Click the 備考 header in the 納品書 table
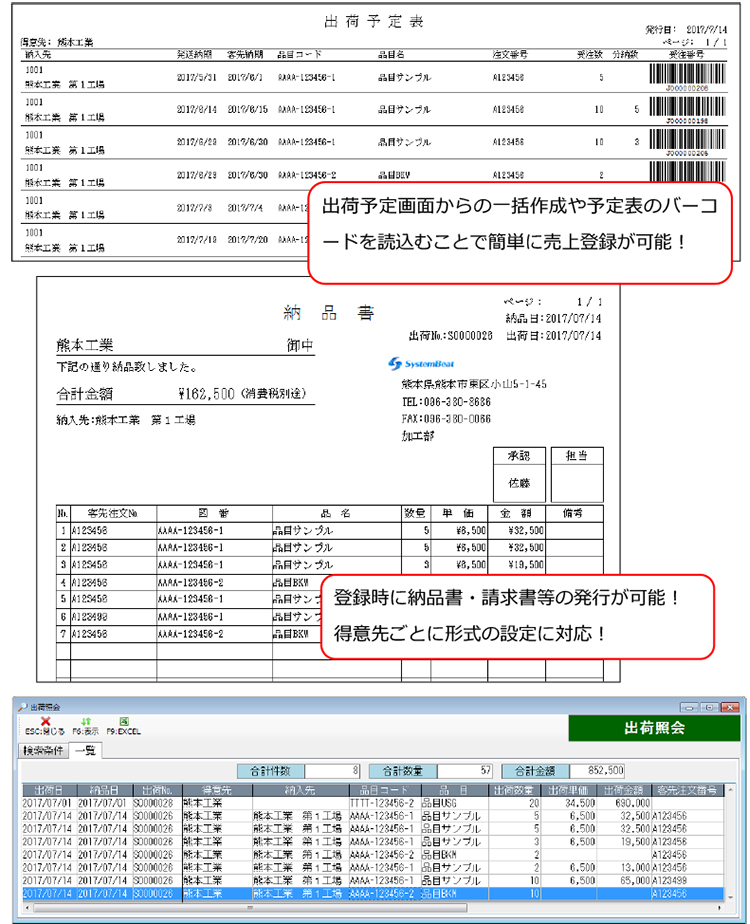This screenshot has width=750, height=924. pyautogui.click(x=574, y=513)
